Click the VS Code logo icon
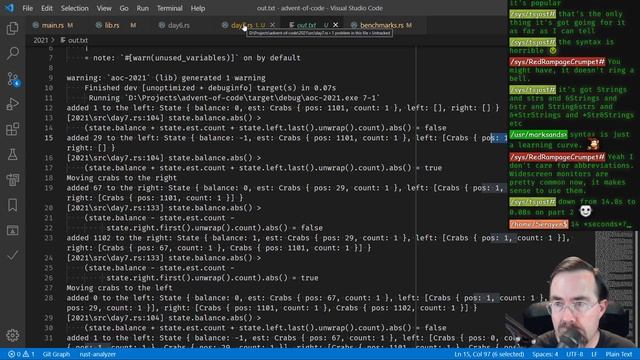 pyautogui.click(x=9, y=8)
